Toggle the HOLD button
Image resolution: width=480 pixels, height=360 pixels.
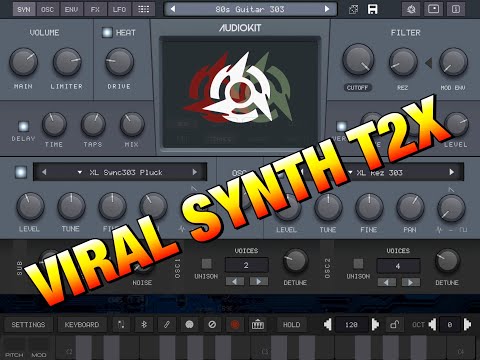pos(291,324)
